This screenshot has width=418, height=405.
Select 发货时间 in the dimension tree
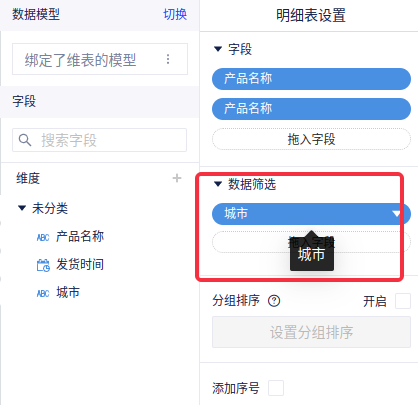coord(80,265)
